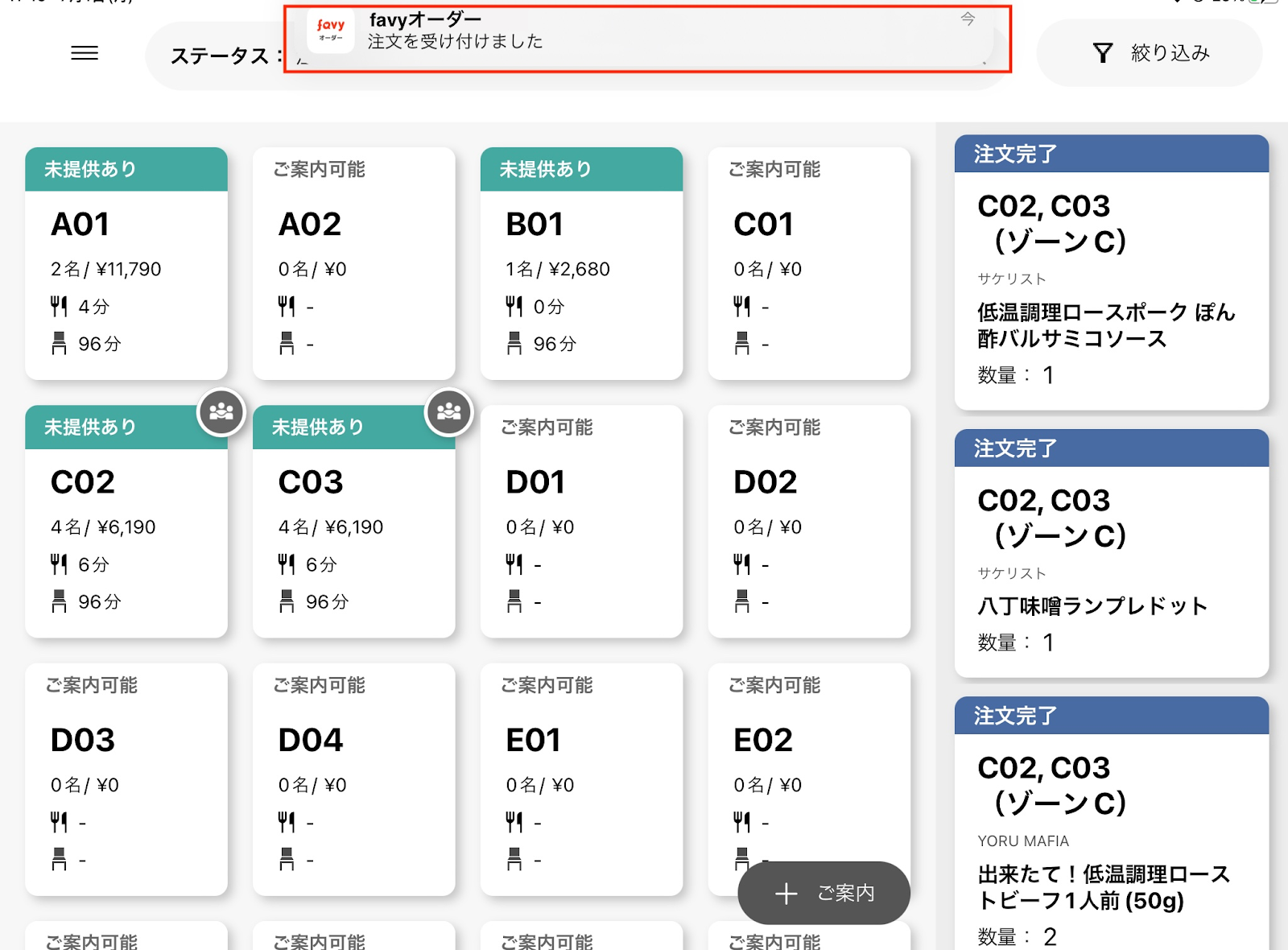1288x950 pixels.
Task: Click the chair icon on table E01
Action: click(x=514, y=860)
